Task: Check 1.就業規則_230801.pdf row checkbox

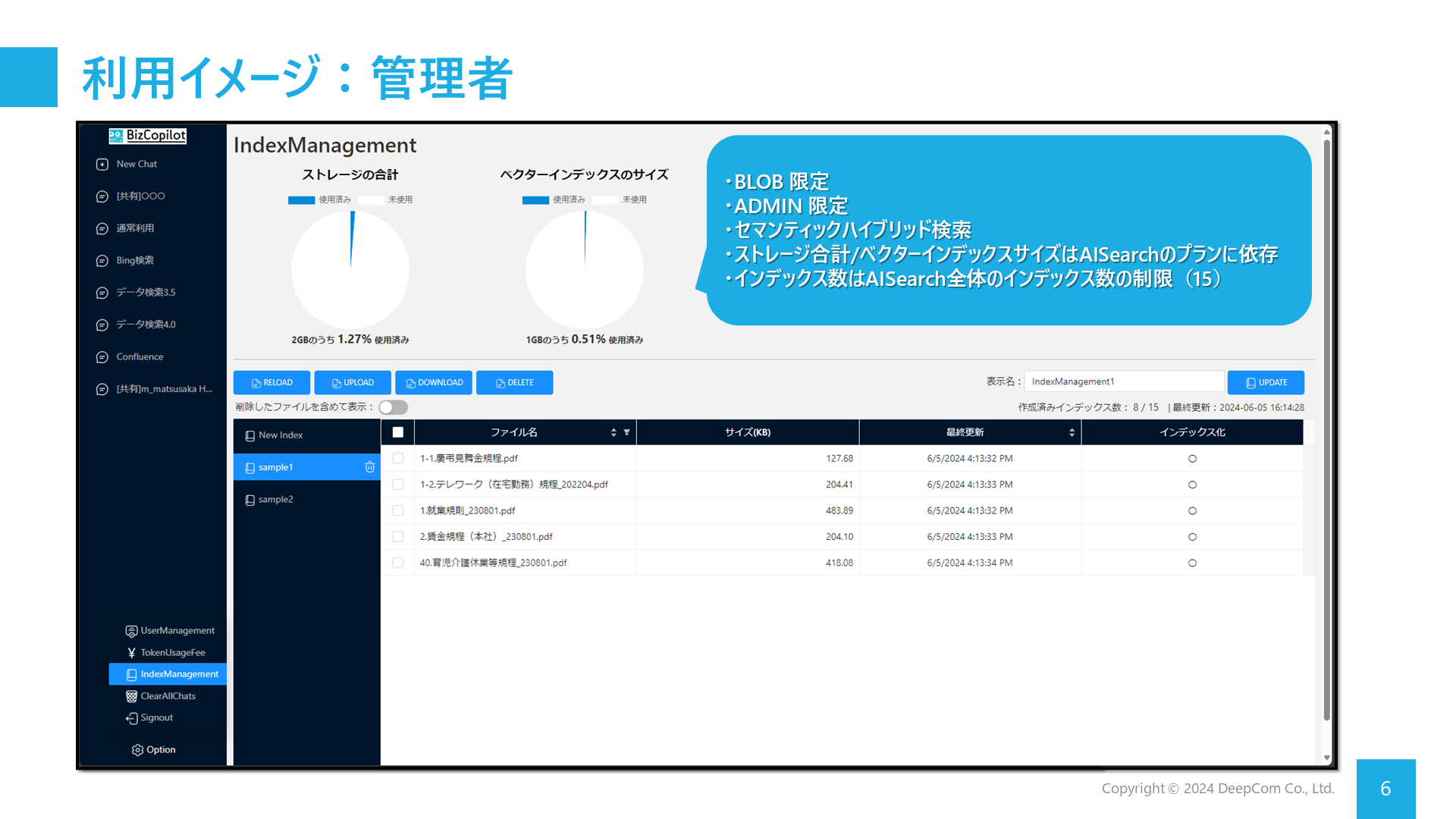Action: click(x=398, y=511)
